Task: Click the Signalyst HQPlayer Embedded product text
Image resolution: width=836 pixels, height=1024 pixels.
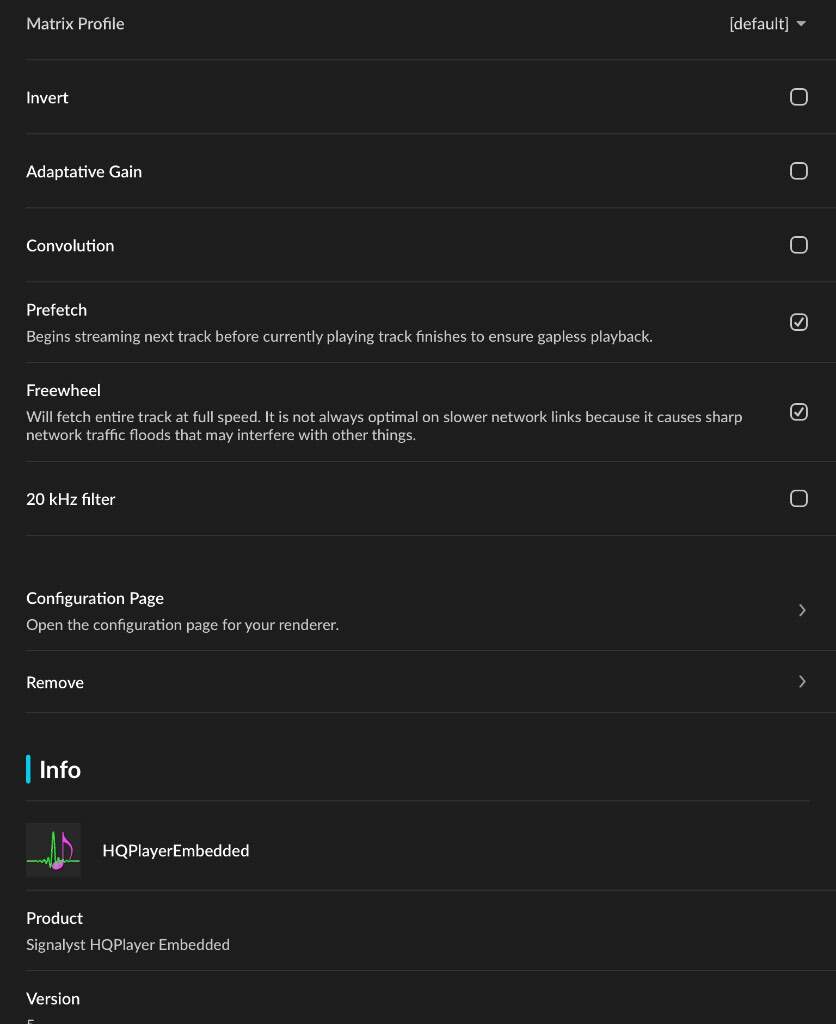Action: tap(128, 944)
